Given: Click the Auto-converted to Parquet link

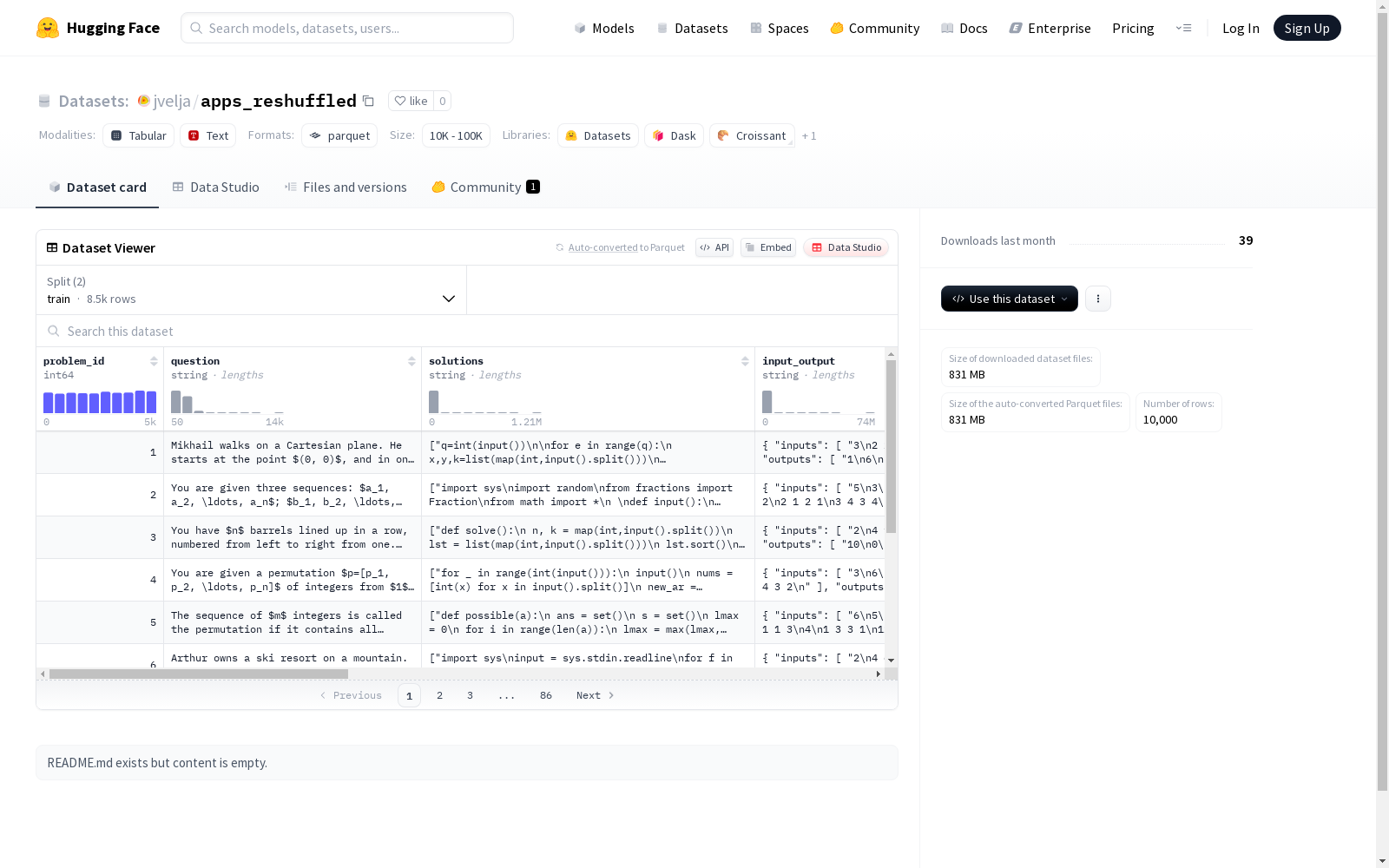Looking at the screenshot, I should (626, 247).
